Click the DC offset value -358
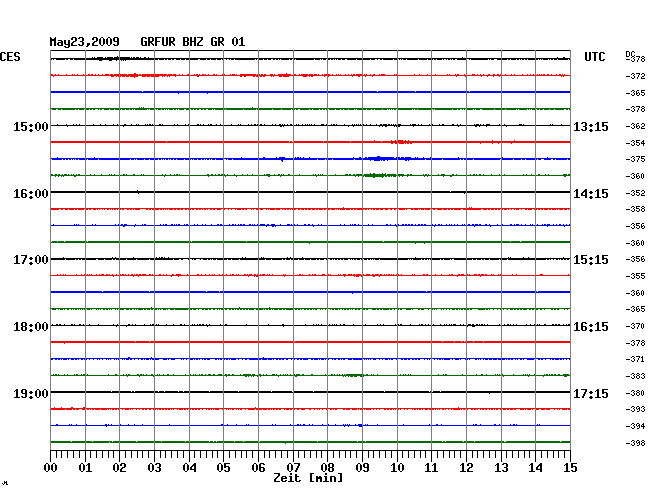 pos(635,209)
